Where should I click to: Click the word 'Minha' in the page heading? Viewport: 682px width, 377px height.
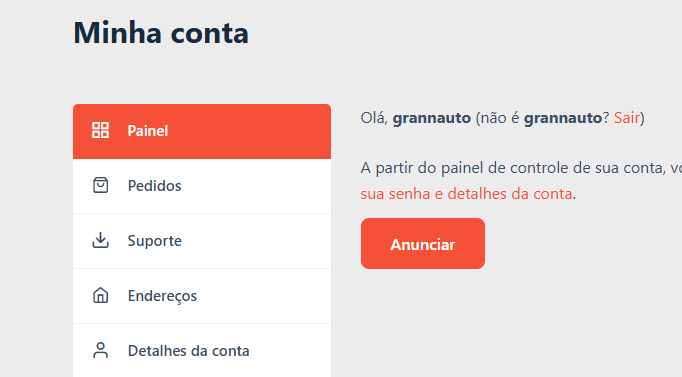pos(117,33)
